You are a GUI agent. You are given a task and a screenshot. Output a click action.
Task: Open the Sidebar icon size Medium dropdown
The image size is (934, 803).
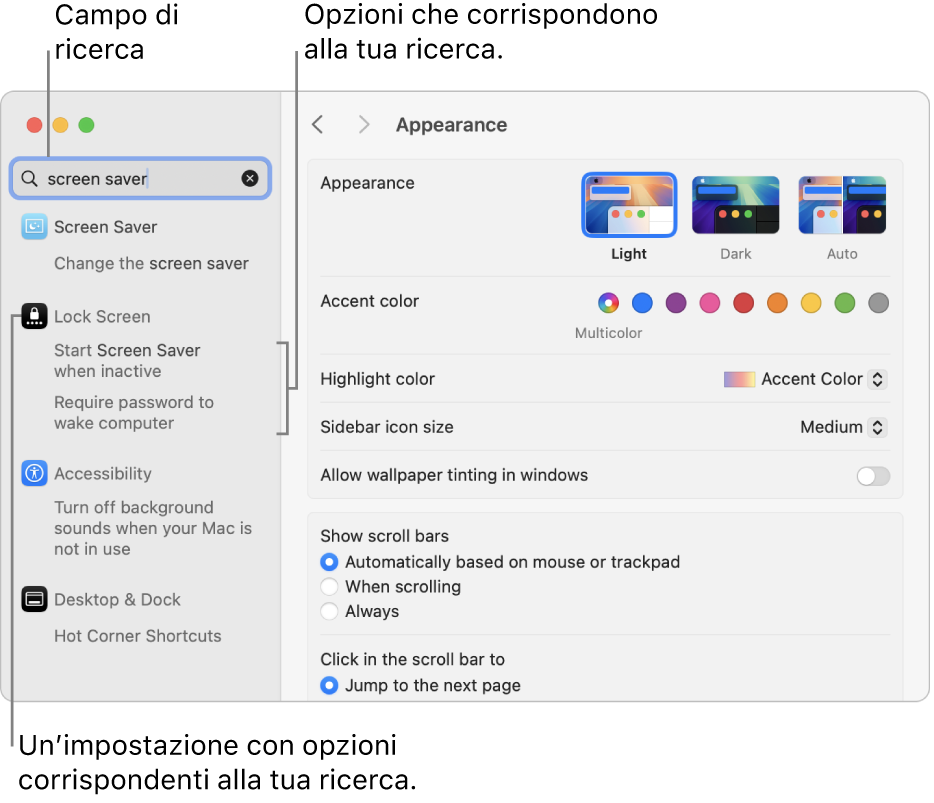pos(843,427)
